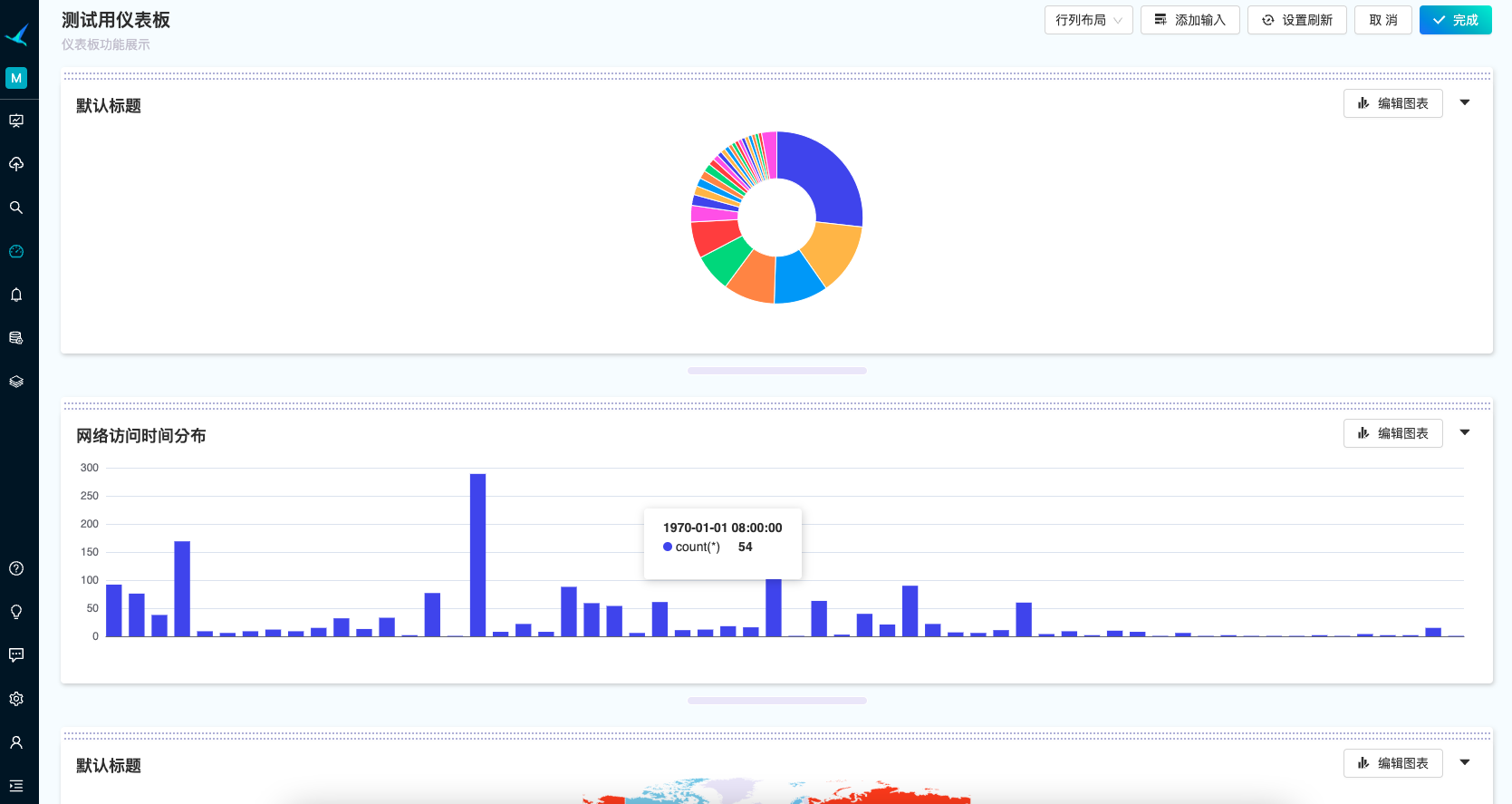Click the orange pie slice
This screenshot has width=1512, height=804.
point(754,279)
